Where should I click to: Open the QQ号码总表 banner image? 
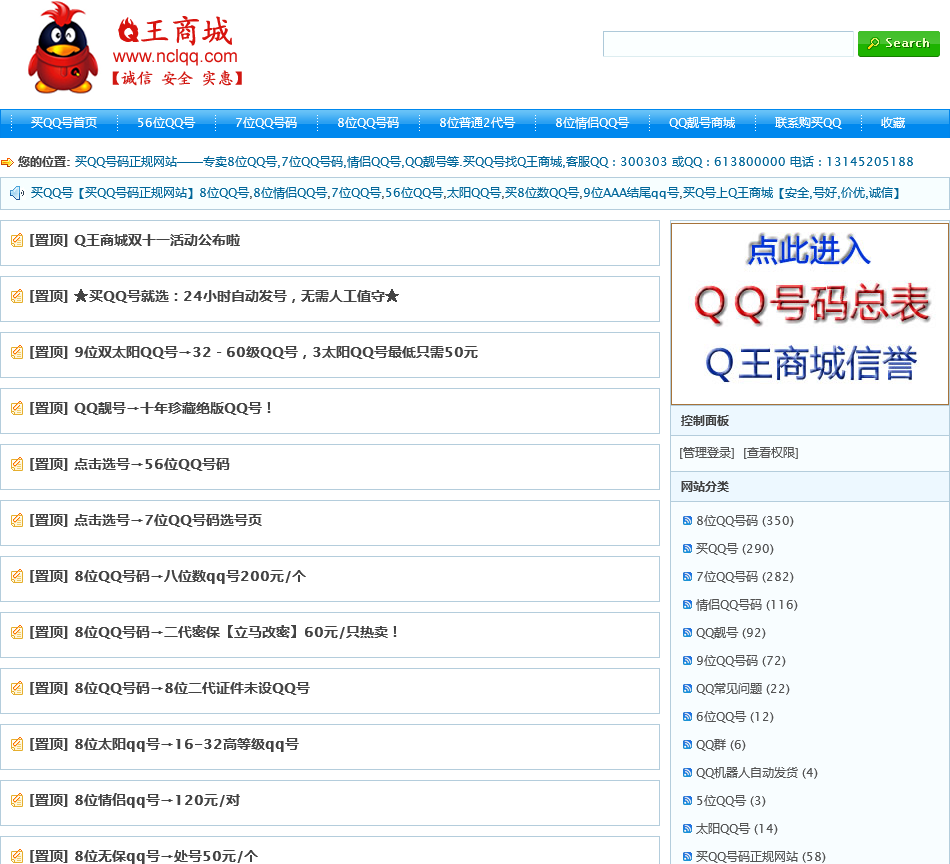809,314
